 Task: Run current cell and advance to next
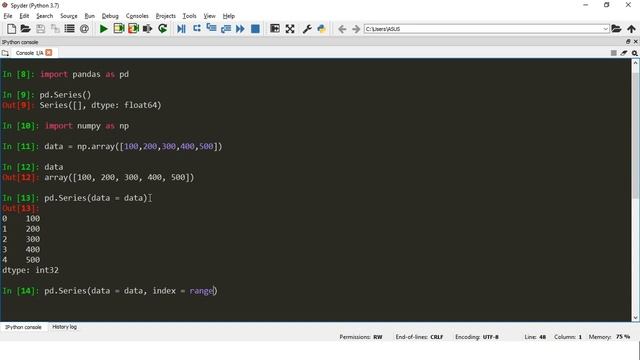click(133, 29)
